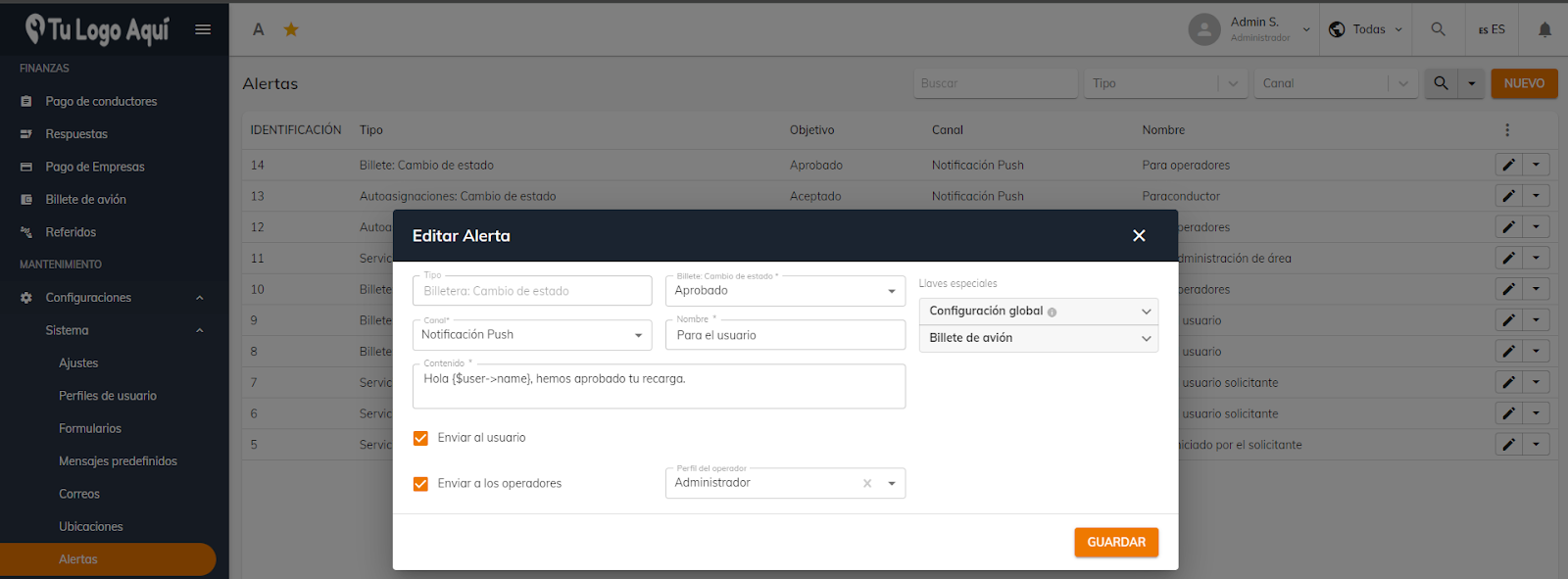This screenshot has height=579, width=1568.
Task: Open the Canal filter dropdown
Action: coord(1337,83)
